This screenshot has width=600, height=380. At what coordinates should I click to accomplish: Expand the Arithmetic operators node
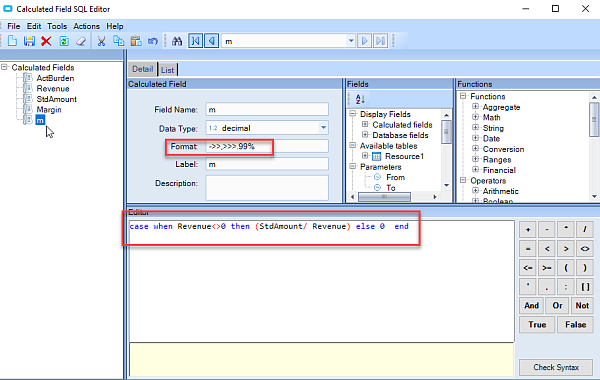475,191
